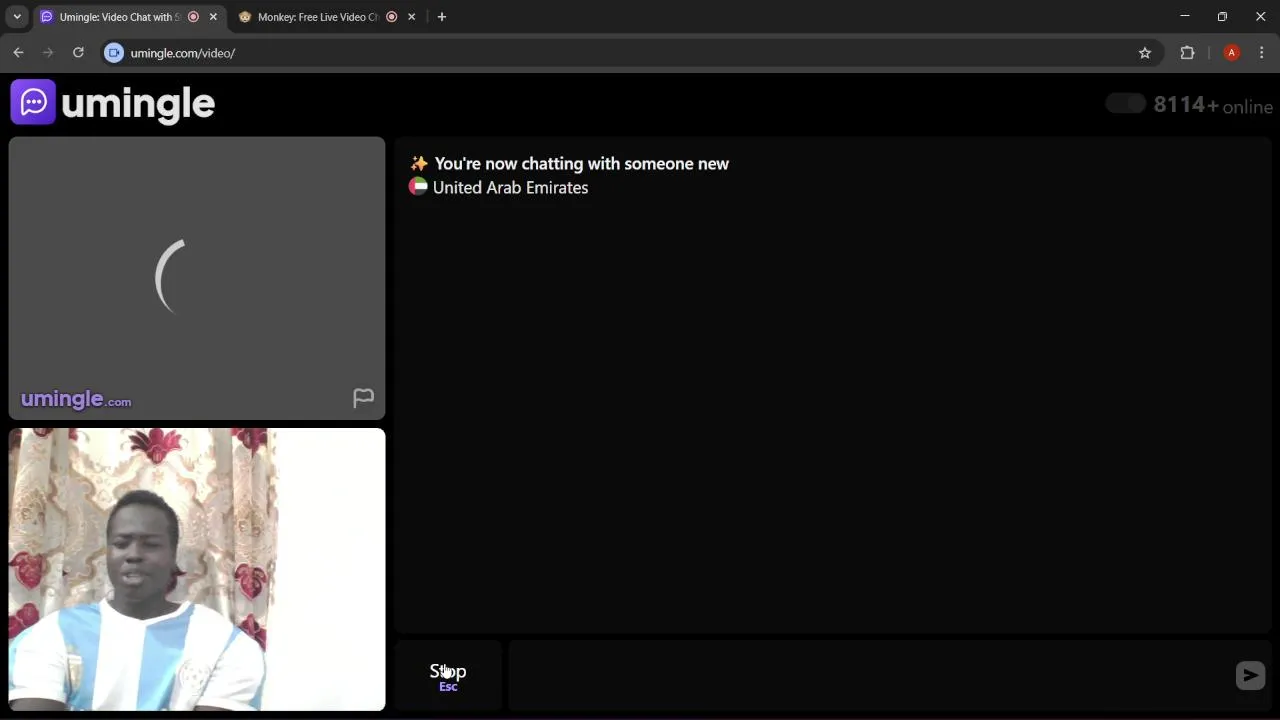
Task: Bookmark this page with the star icon
Action: pyautogui.click(x=1145, y=53)
